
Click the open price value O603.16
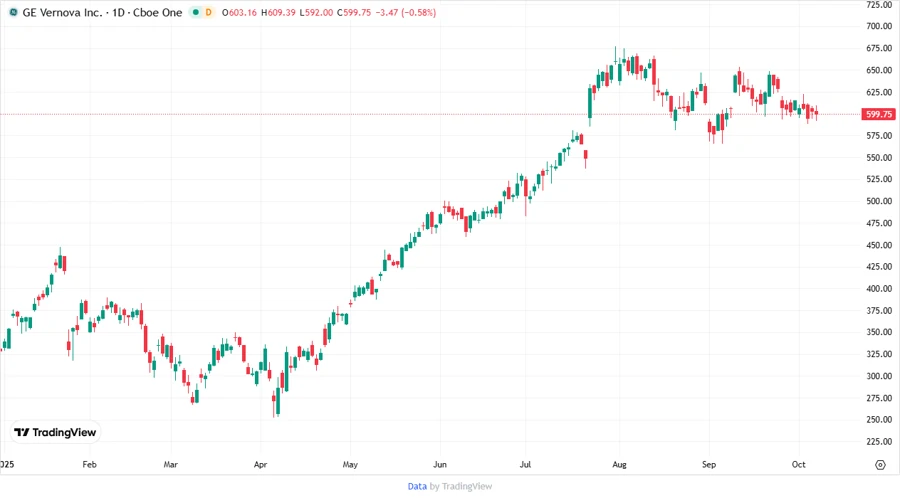243,12
